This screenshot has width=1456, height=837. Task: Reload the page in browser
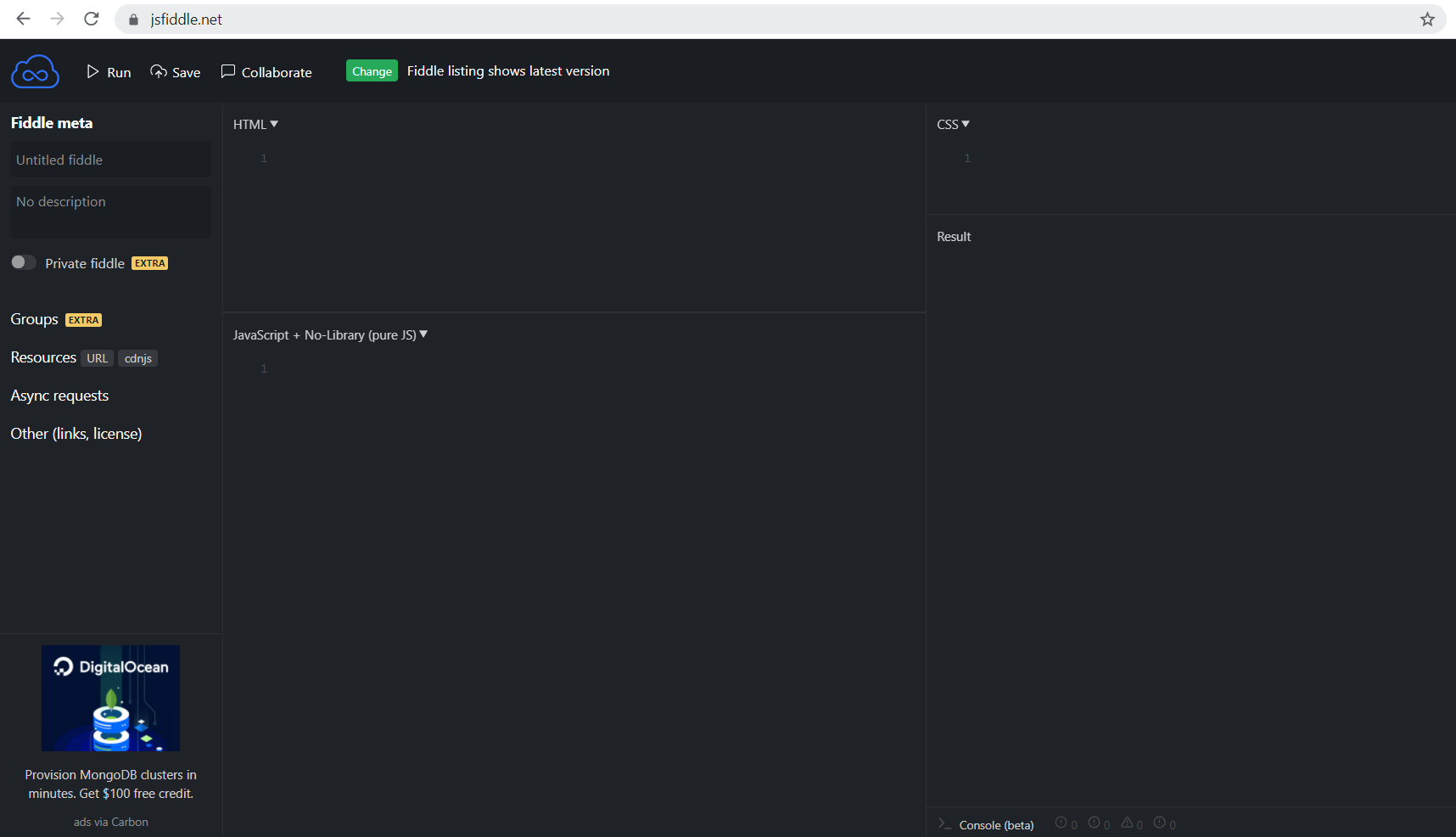click(92, 19)
